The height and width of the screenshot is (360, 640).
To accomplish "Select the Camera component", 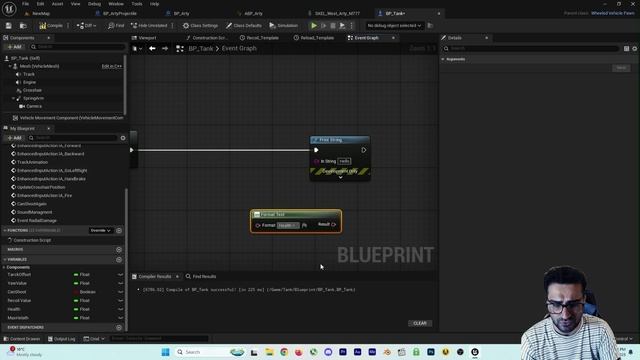I will (34, 106).
